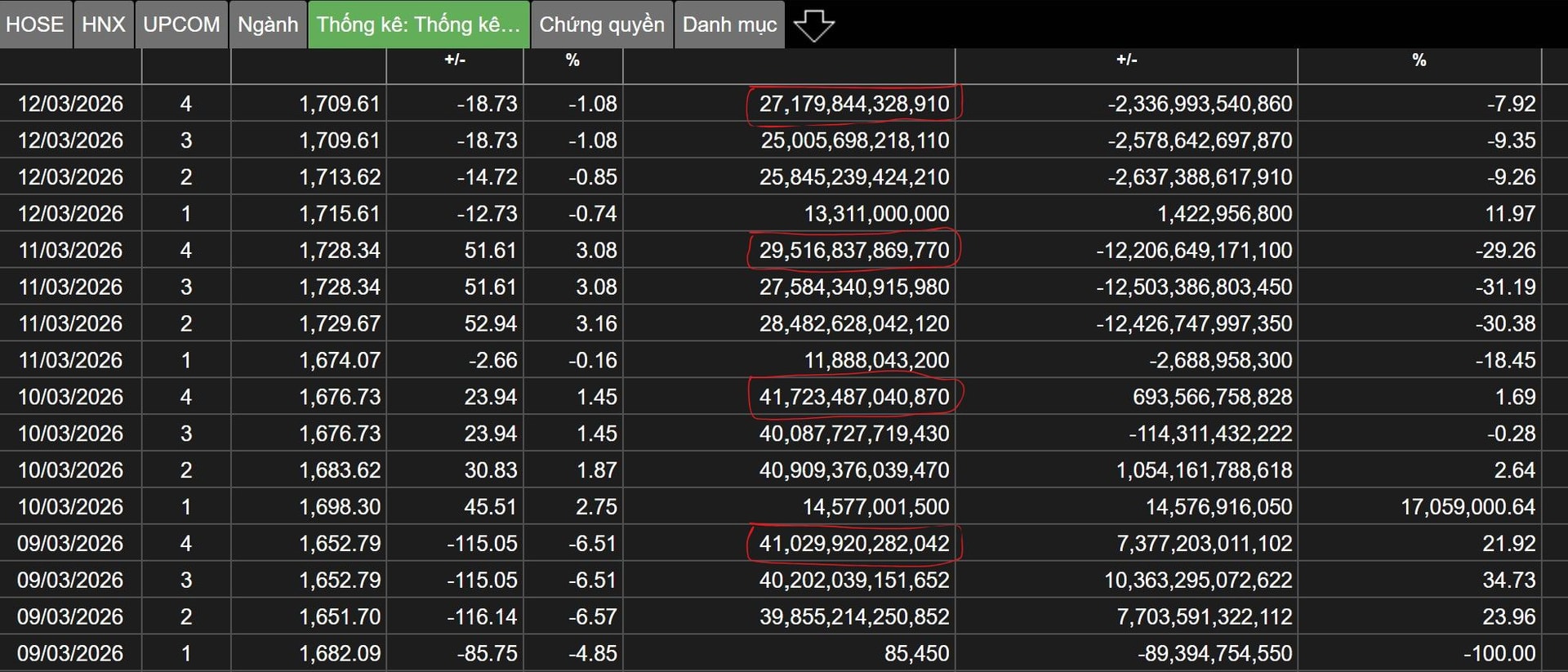
Task: Open the Danh mục tab
Action: coord(729,24)
